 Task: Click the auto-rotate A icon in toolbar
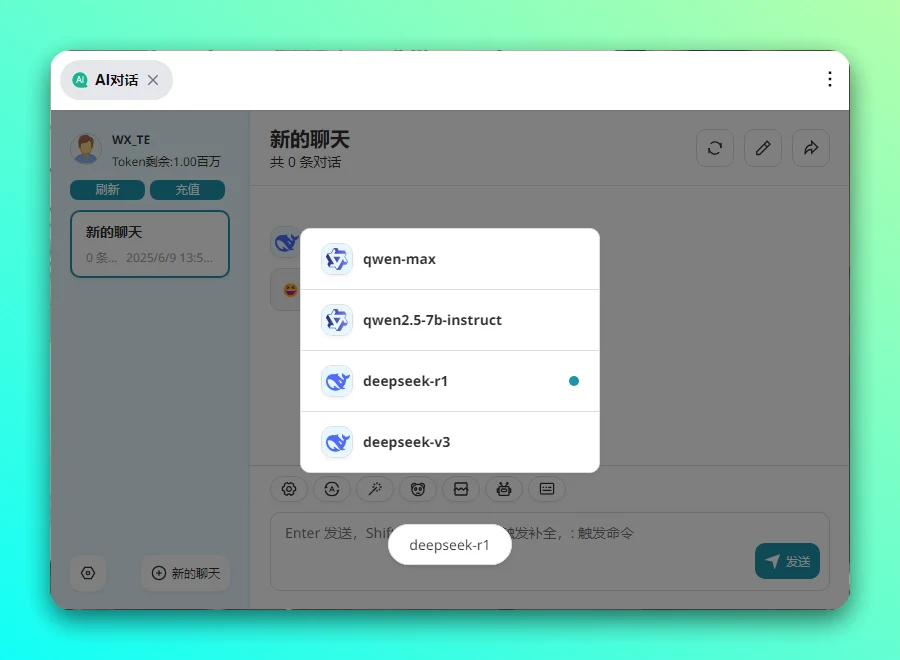pos(332,489)
